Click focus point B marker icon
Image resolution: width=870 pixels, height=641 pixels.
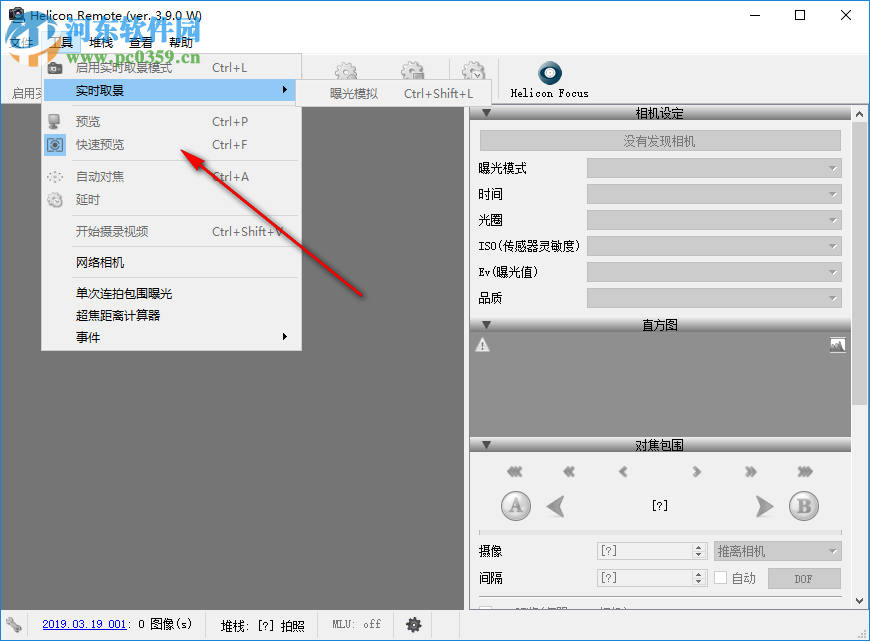pos(805,506)
